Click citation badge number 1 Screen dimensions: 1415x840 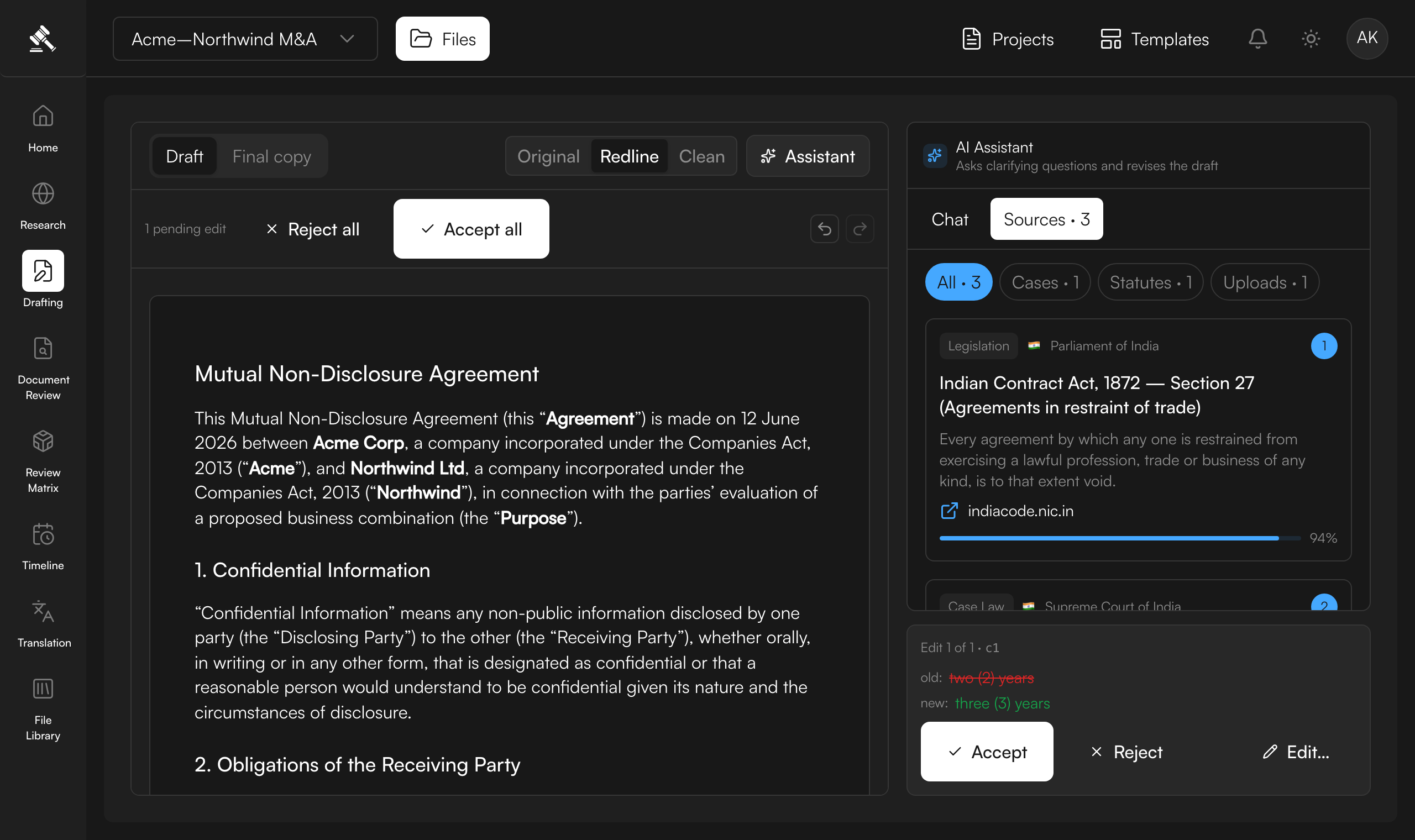1324,347
